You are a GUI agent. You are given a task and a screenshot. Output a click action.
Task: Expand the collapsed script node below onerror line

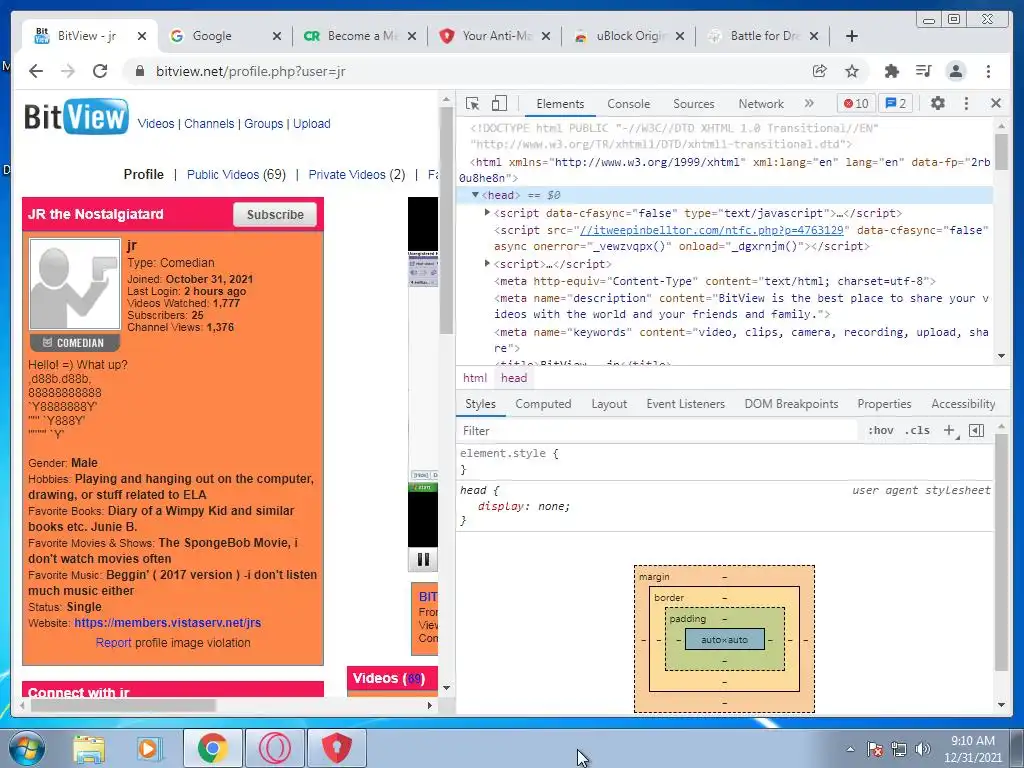click(487, 263)
